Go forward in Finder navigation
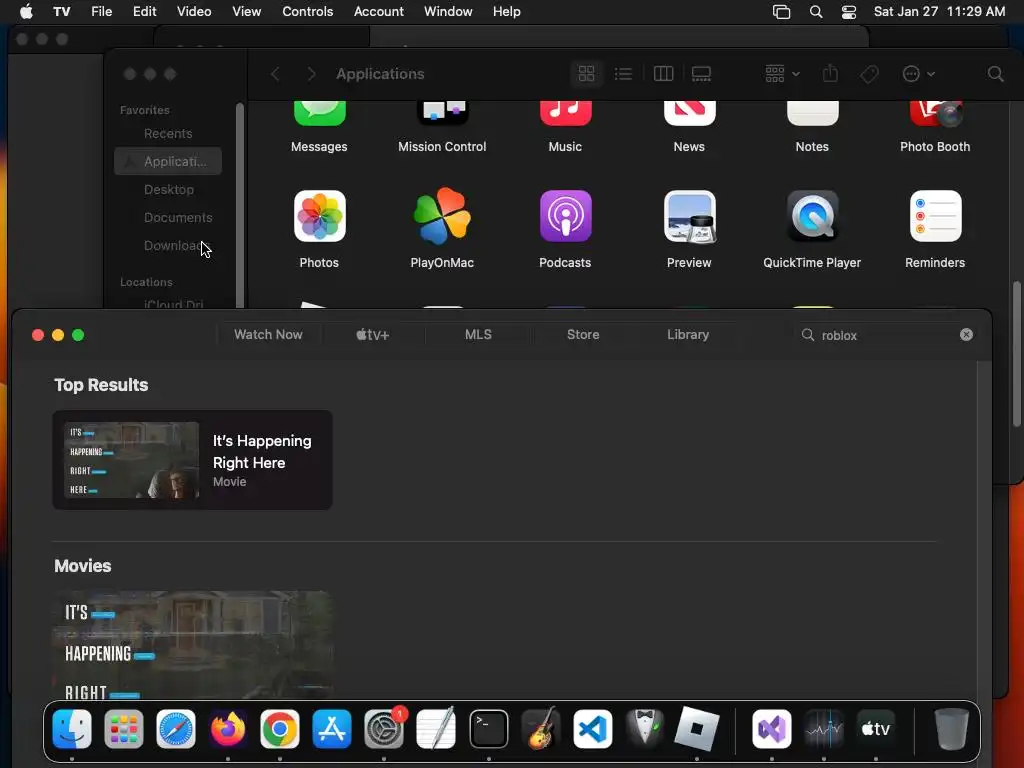Image resolution: width=1024 pixels, height=768 pixels. coord(312,74)
